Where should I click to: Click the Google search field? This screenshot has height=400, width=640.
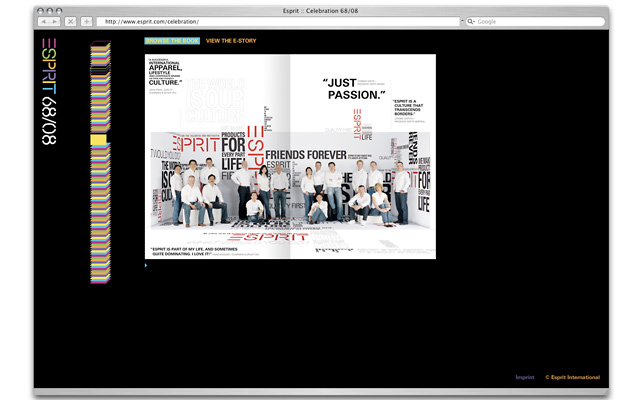coord(536,22)
